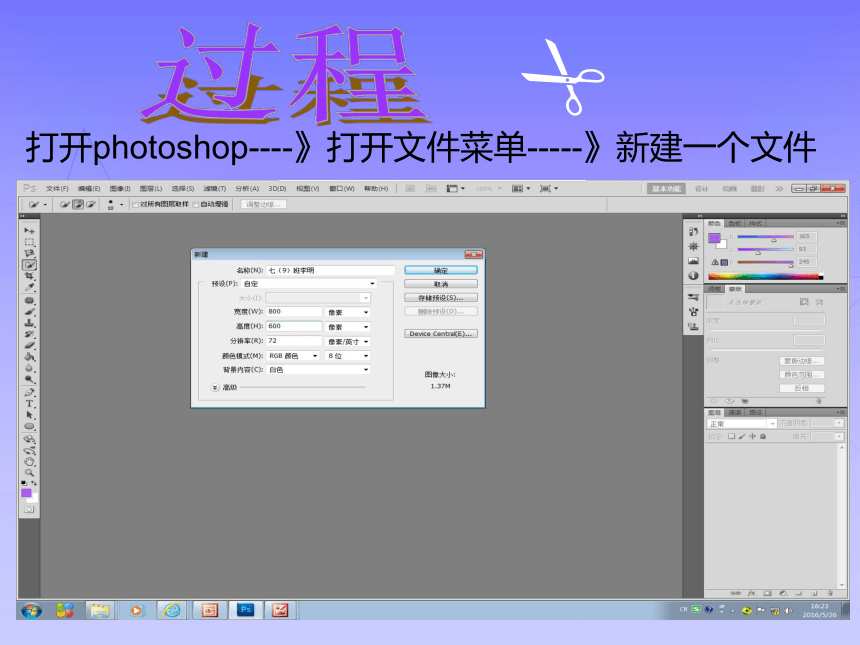860x645 pixels.
Task: Open the Histogram panel icon
Action: tap(693, 261)
